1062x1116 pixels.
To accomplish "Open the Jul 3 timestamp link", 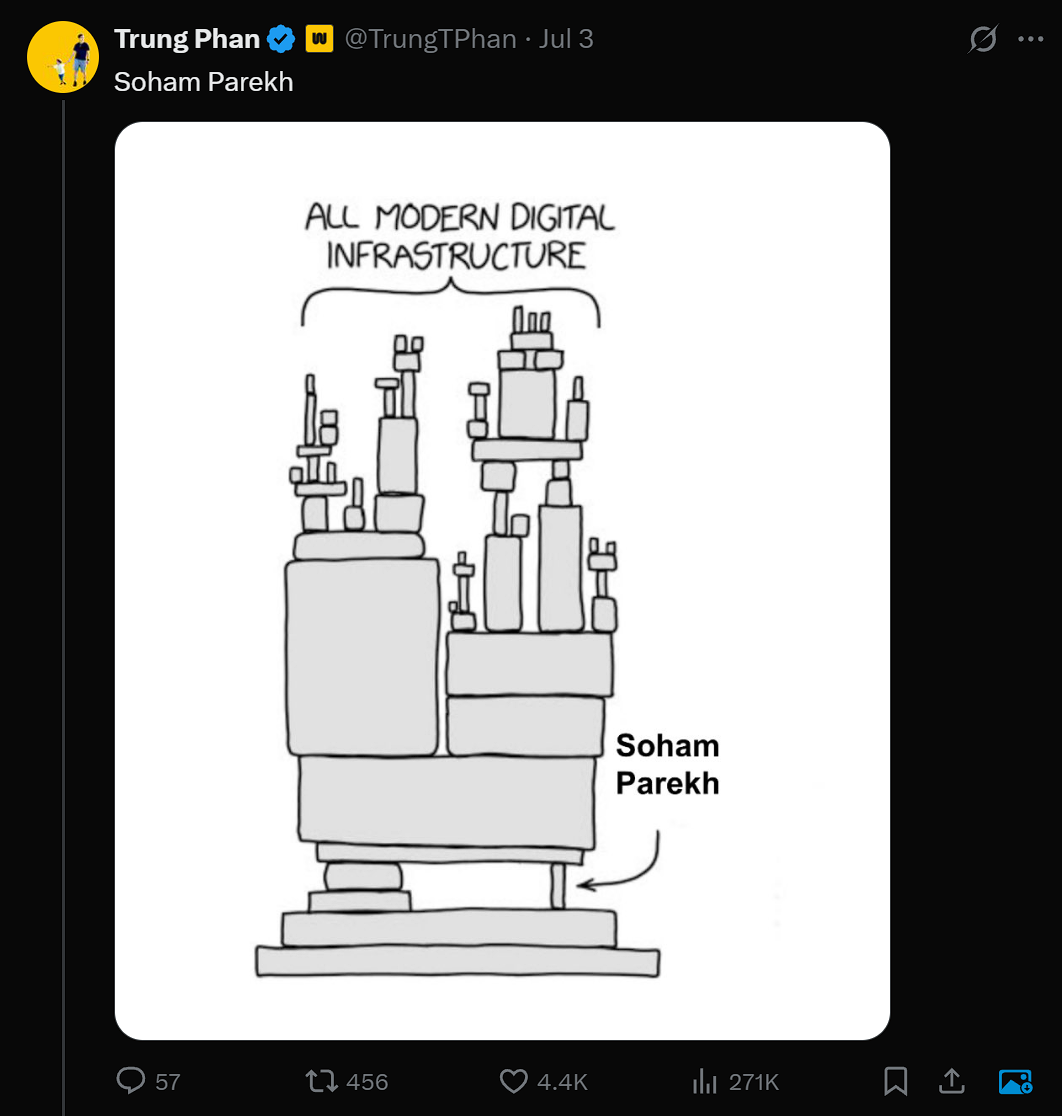I will click(566, 39).
